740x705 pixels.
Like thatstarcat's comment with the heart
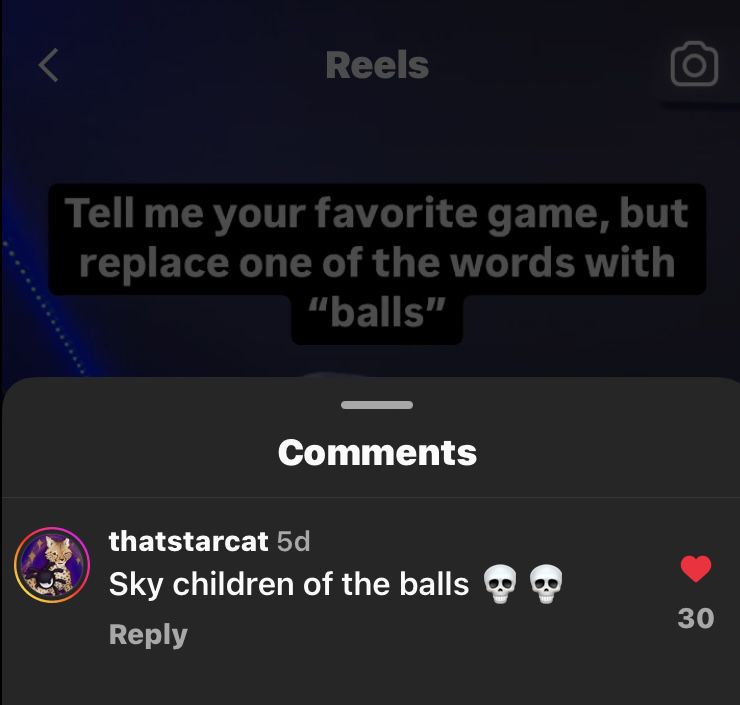coord(696,569)
